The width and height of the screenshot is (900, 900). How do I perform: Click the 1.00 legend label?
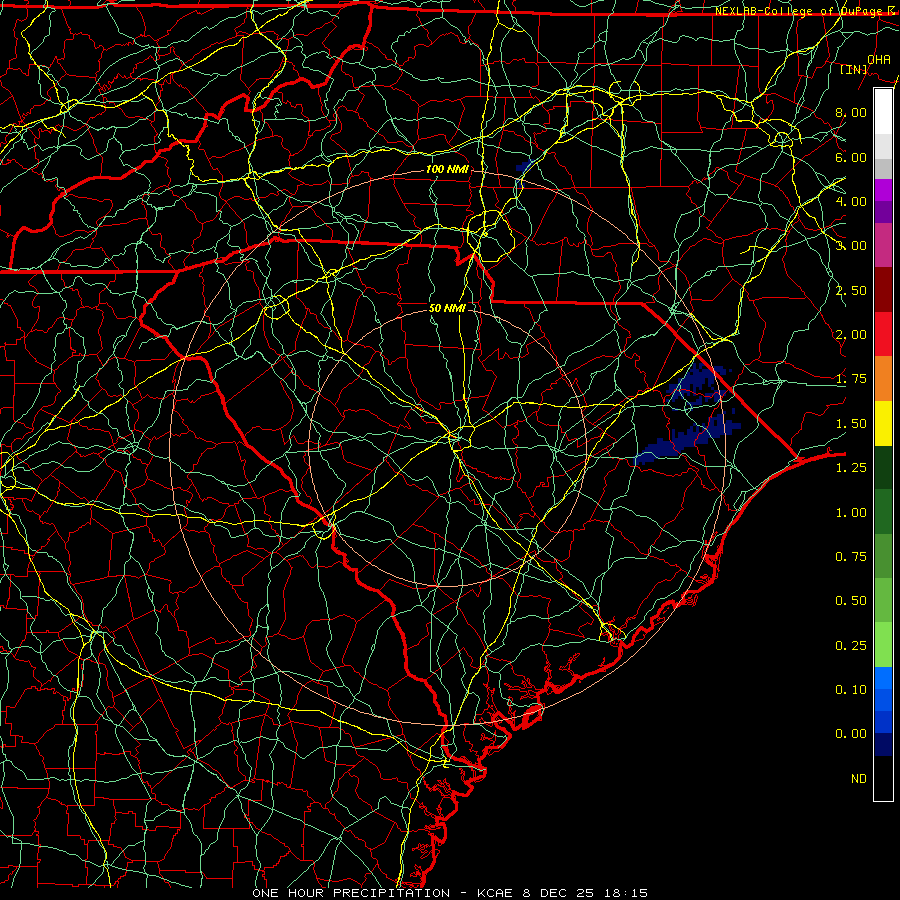(851, 513)
